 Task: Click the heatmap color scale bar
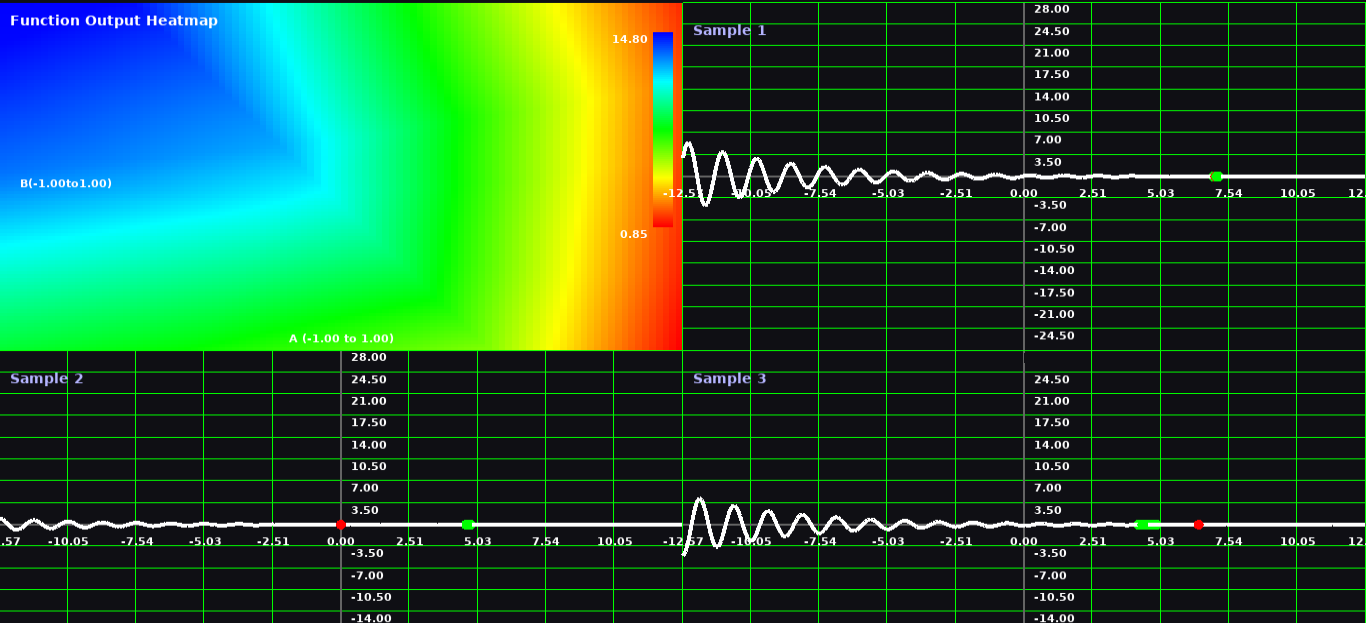(x=663, y=130)
